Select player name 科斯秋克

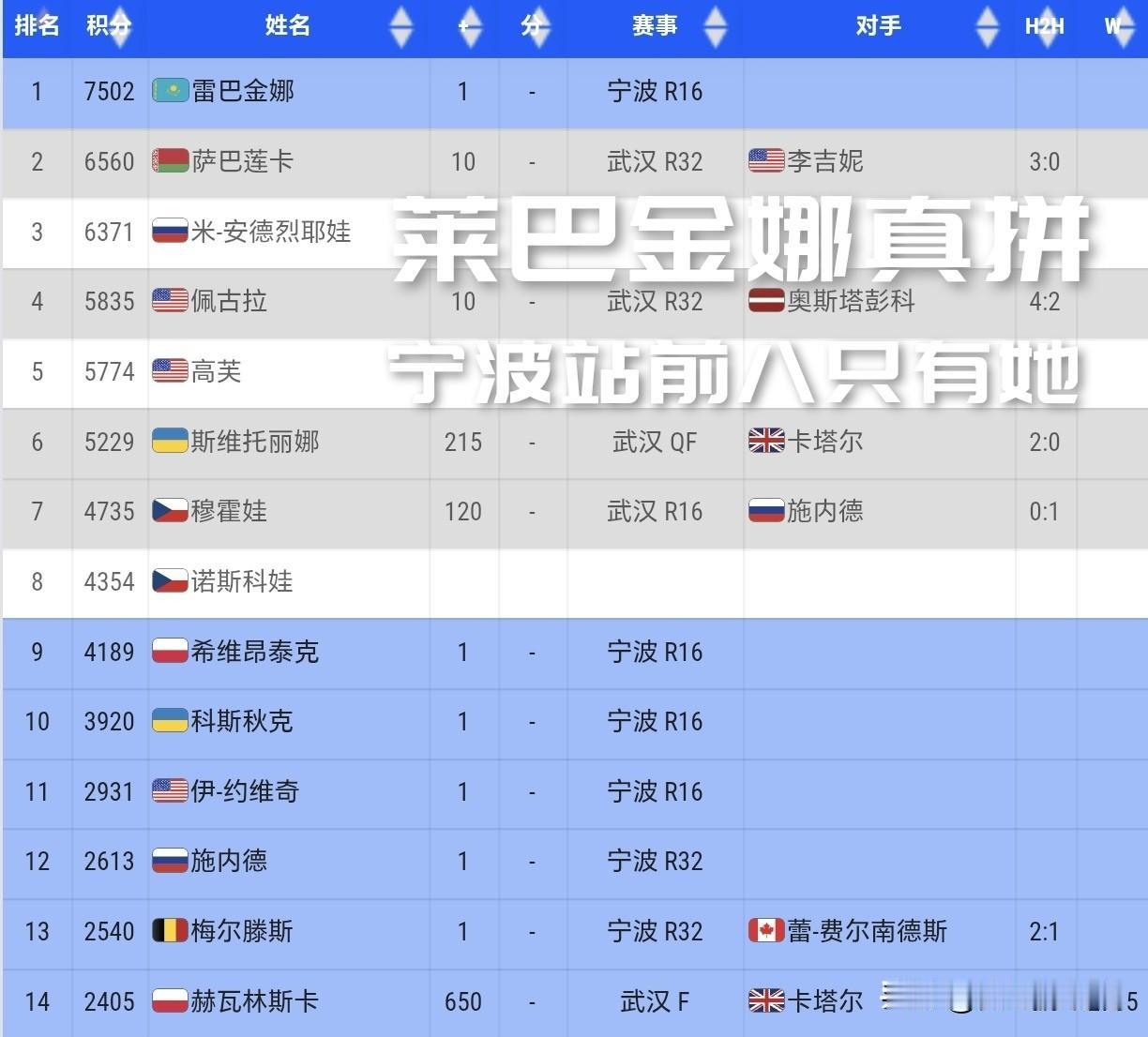[243, 721]
